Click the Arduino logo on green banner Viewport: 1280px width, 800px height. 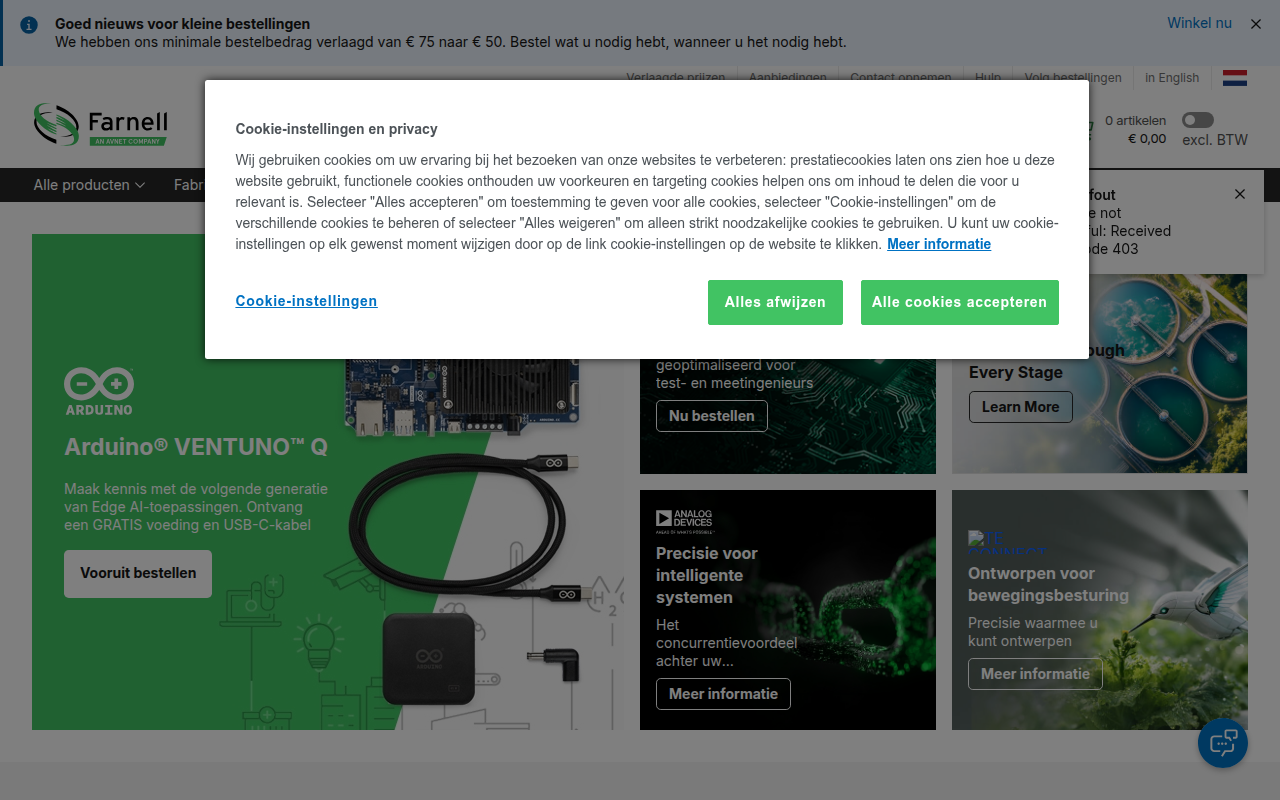[99, 391]
